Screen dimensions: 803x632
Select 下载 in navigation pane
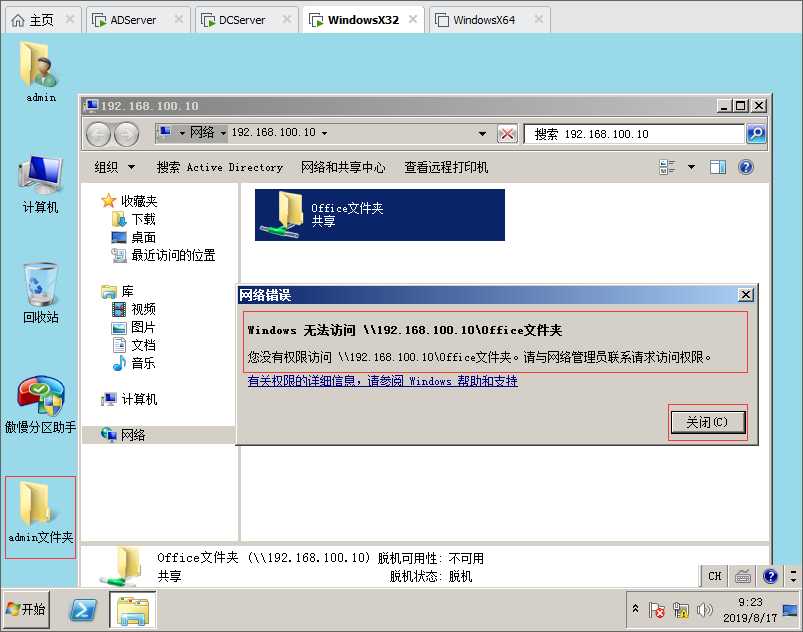[134, 219]
